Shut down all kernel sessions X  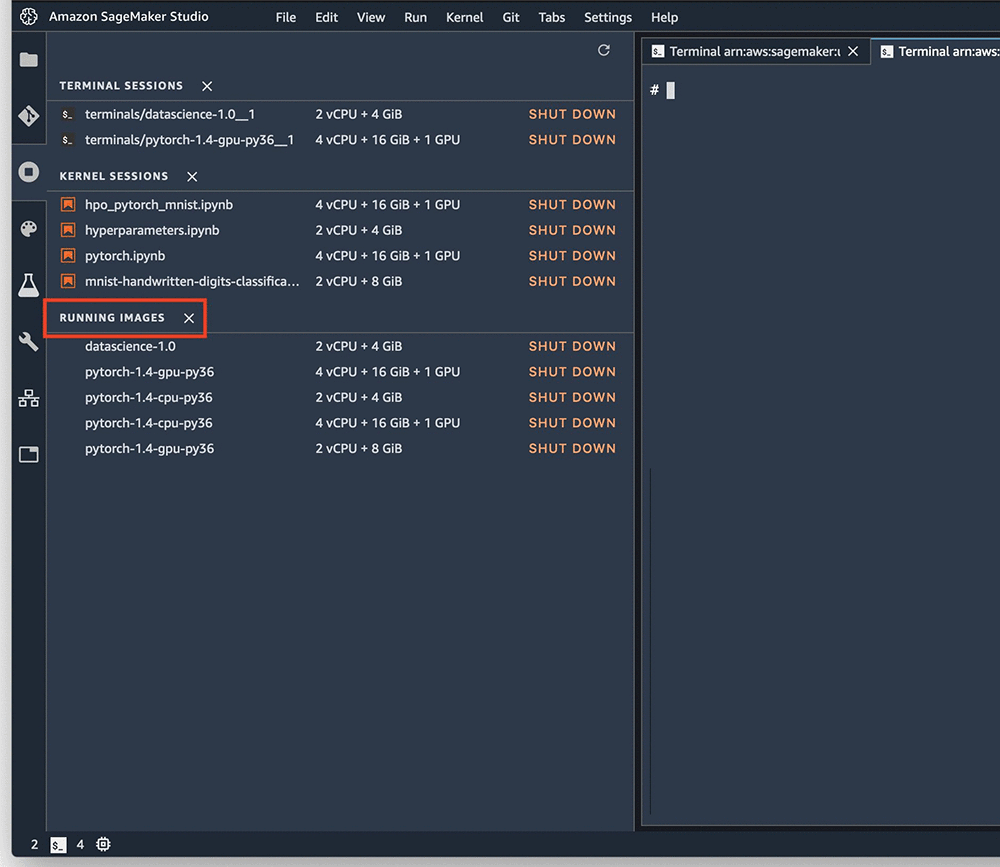[192, 177]
